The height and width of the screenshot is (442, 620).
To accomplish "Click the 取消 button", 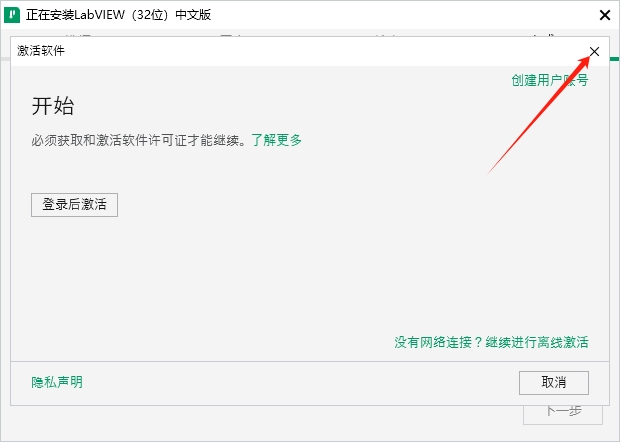I will (x=554, y=383).
